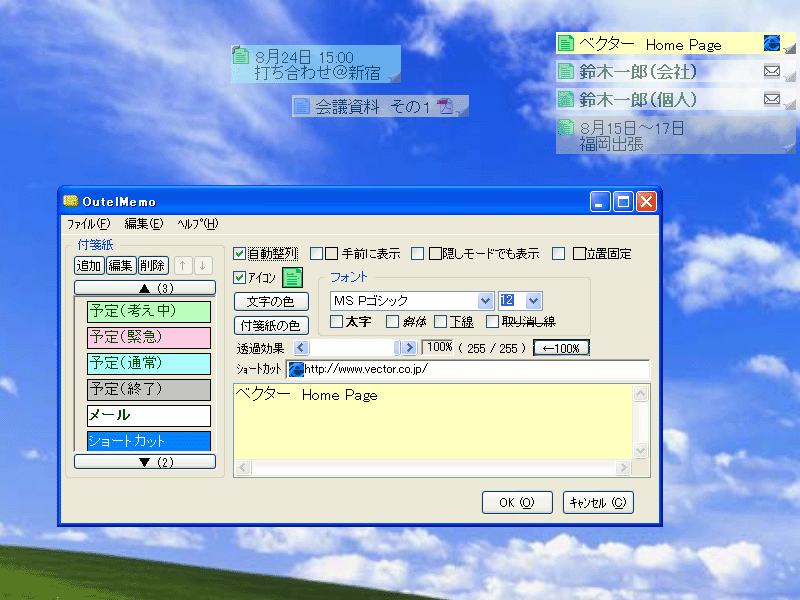Click the PDF icon on 会議資料 その1 sticky
The width and height of the screenshot is (800, 600).
pyautogui.click(x=445, y=106)
